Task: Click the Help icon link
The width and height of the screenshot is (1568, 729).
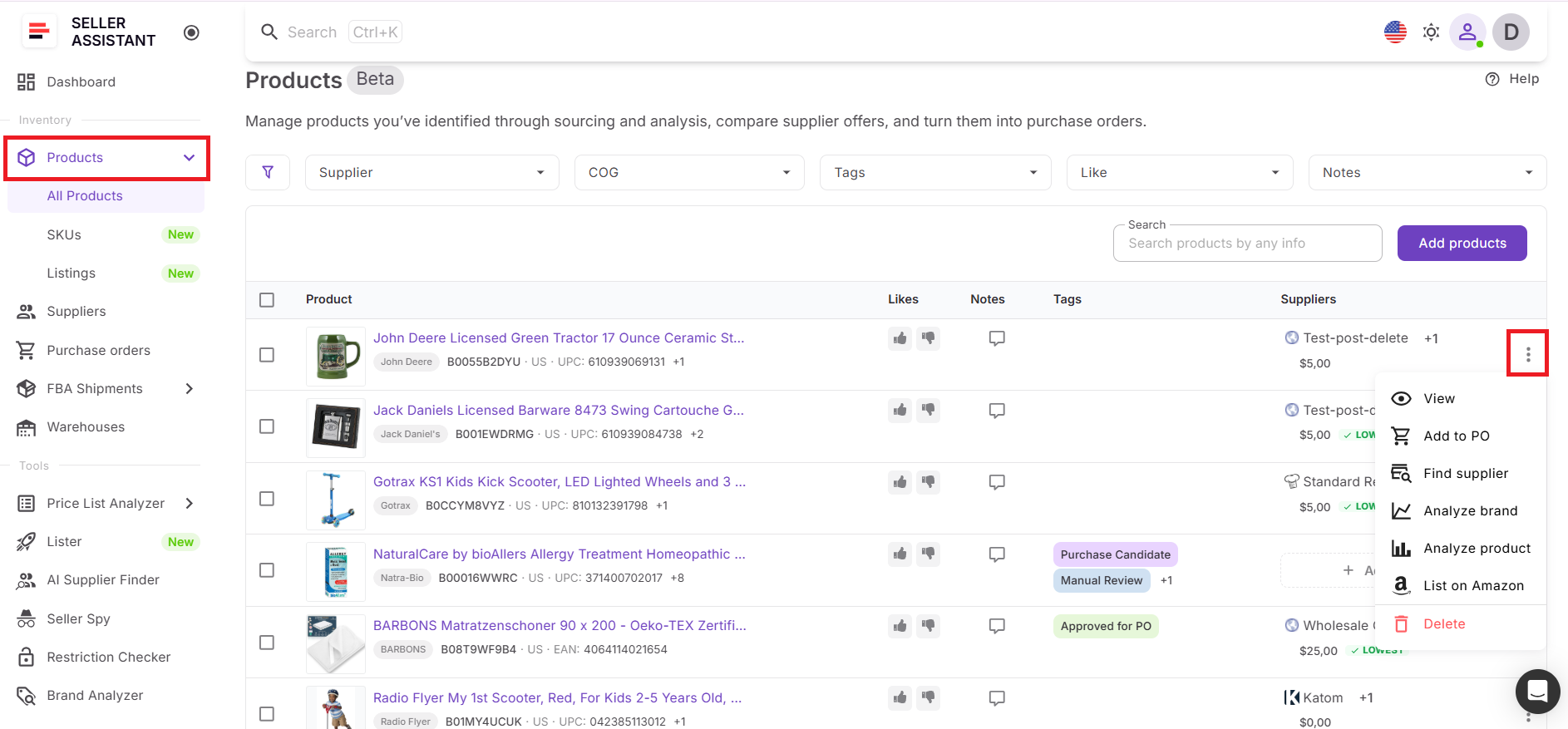Action: [x=1511, y=79]
